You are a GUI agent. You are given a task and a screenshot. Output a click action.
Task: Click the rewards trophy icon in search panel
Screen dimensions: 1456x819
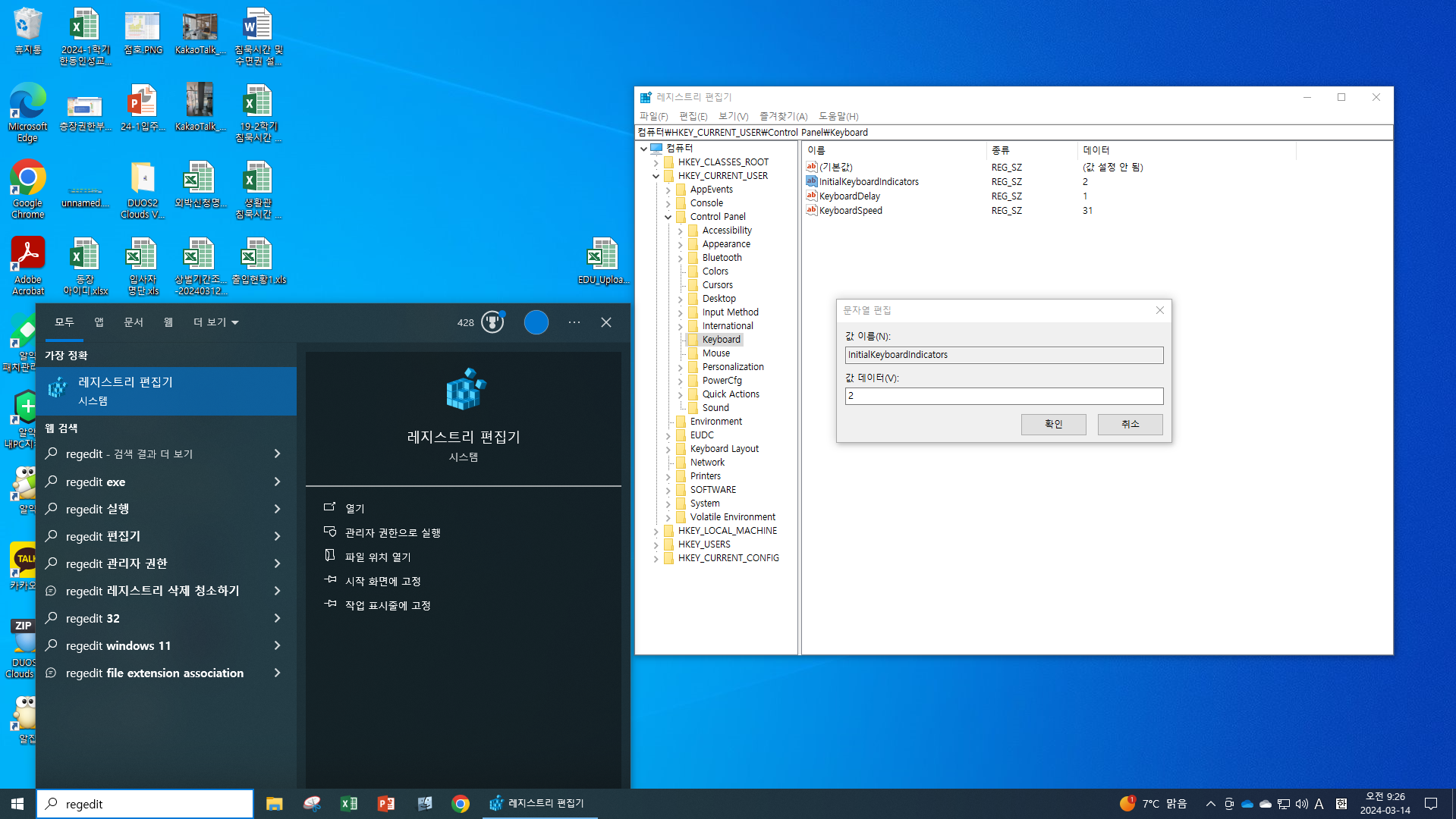(x=492, y=322)
